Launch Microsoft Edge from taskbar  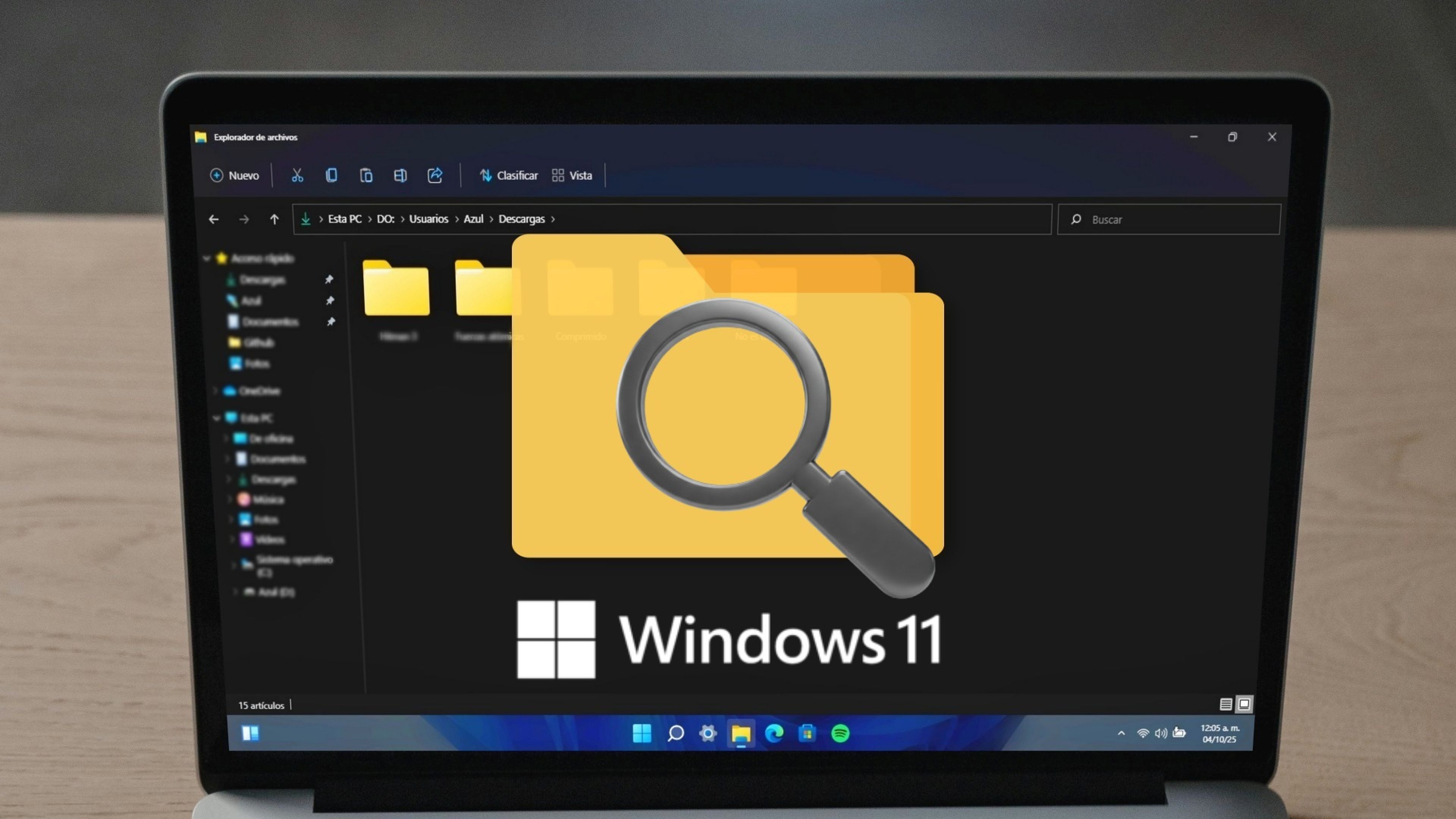click(x=774, y=734)
